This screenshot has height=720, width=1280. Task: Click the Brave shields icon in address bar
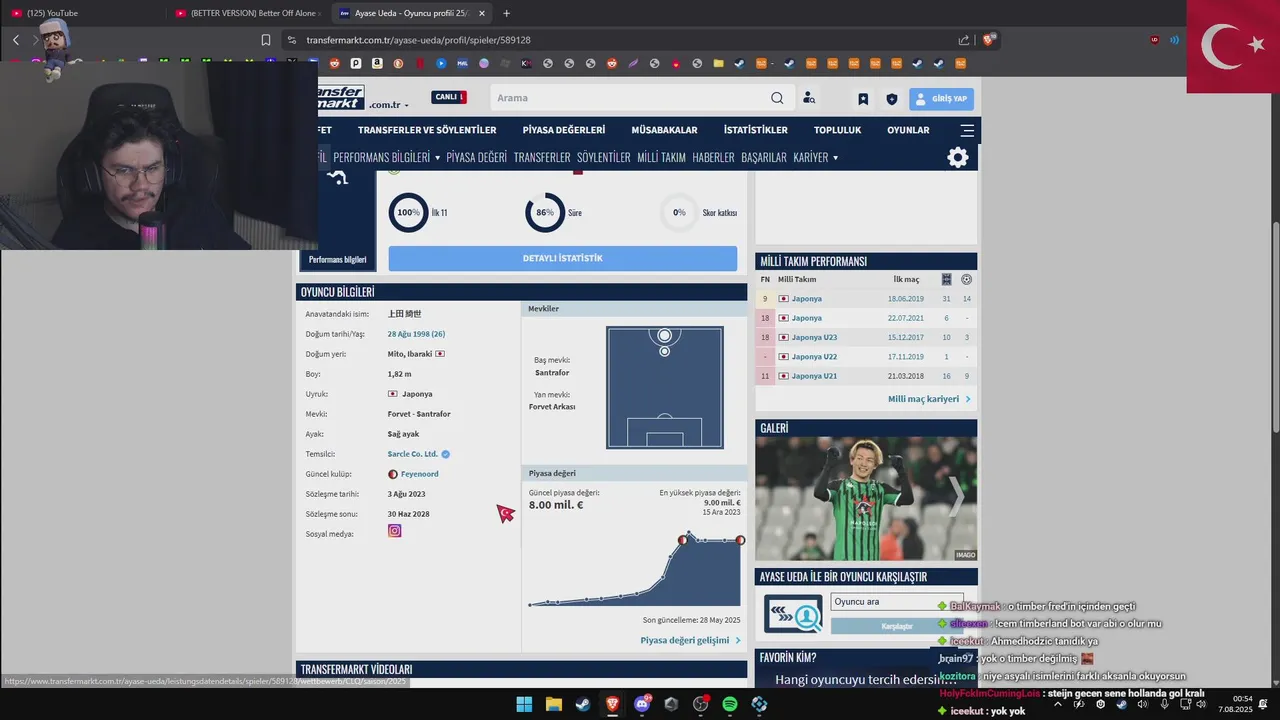coord(989,40)
